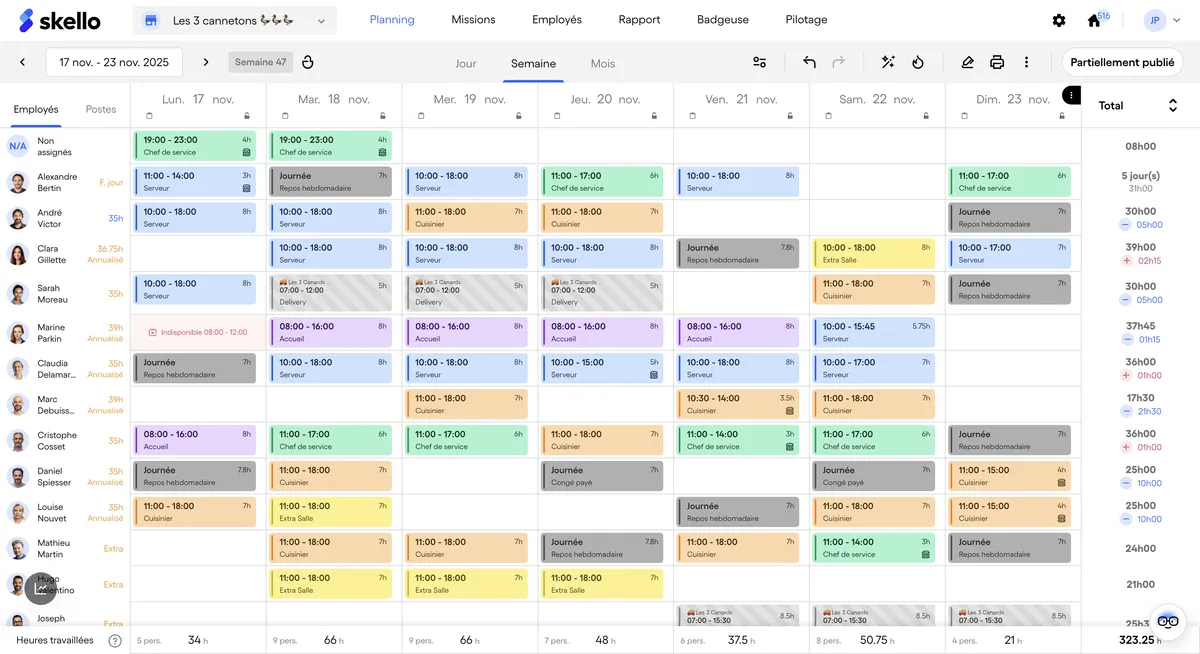Open the Badgeuse section
Viewport: 1200px width, 654px height.
click(722, 19)
